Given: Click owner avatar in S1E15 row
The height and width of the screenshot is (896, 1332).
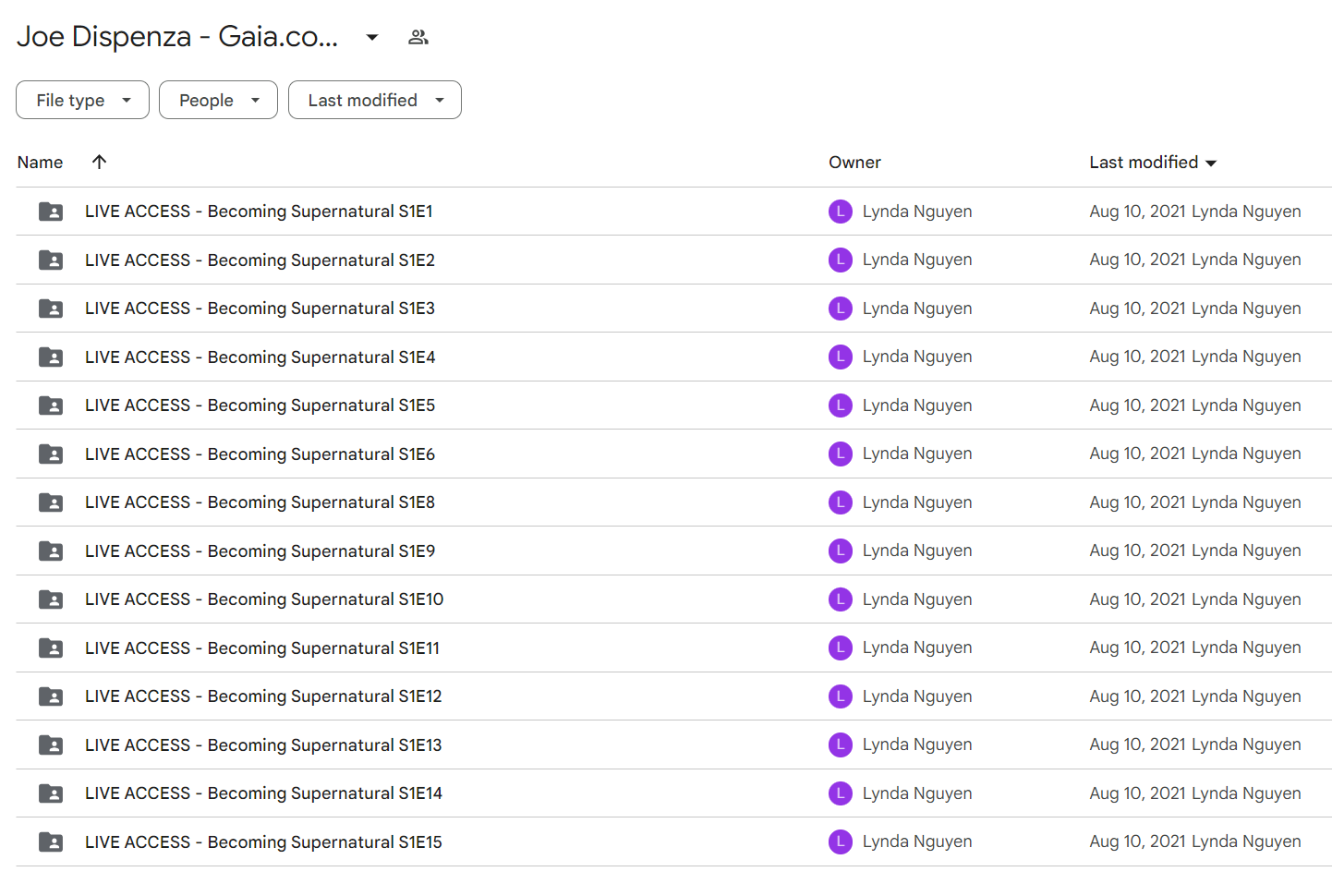Looking at the screenshot, I should point(841,842).
